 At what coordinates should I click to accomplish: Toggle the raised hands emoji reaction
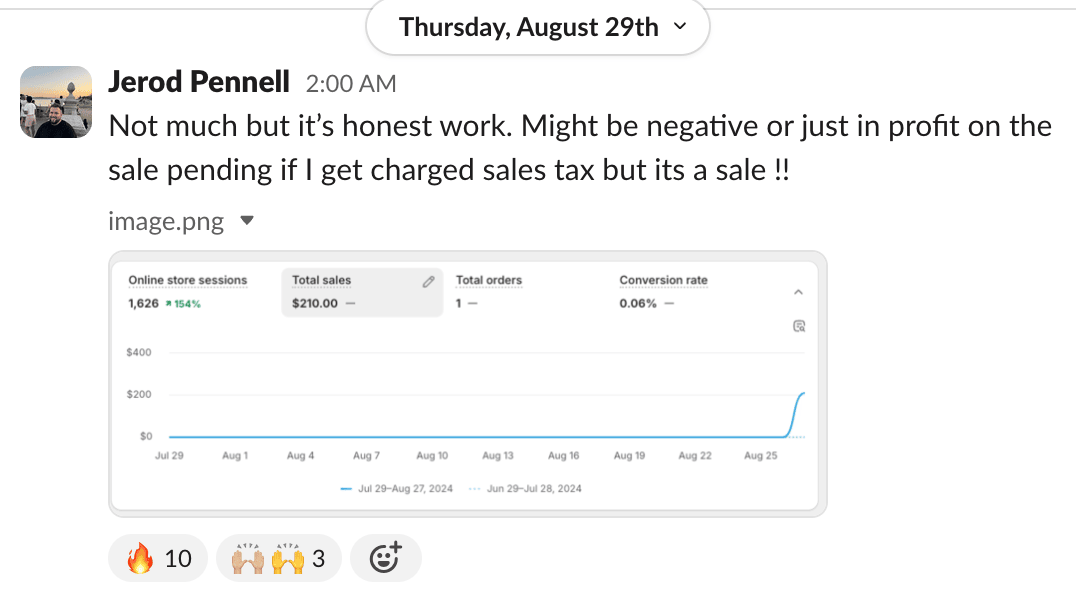[x=278, y=558]
